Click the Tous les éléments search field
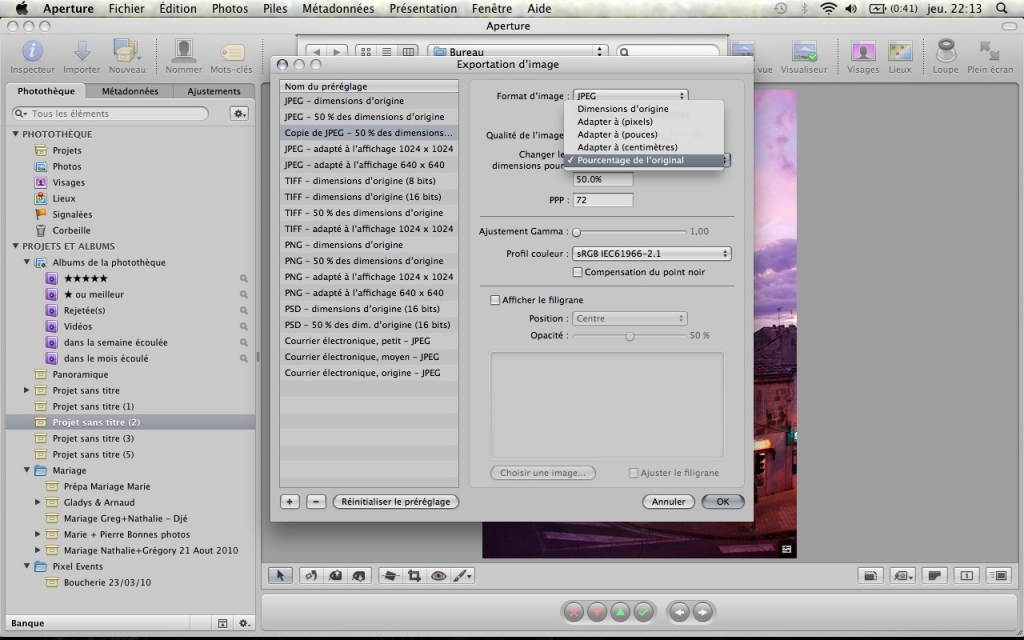 click(110, 114)
